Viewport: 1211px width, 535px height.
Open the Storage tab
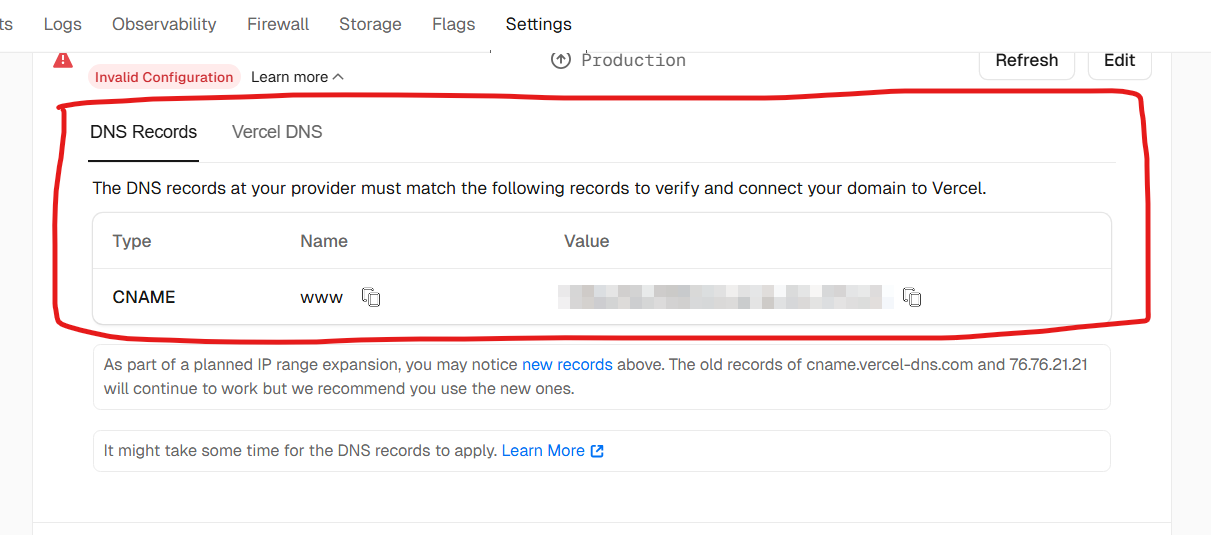[370, 24]
